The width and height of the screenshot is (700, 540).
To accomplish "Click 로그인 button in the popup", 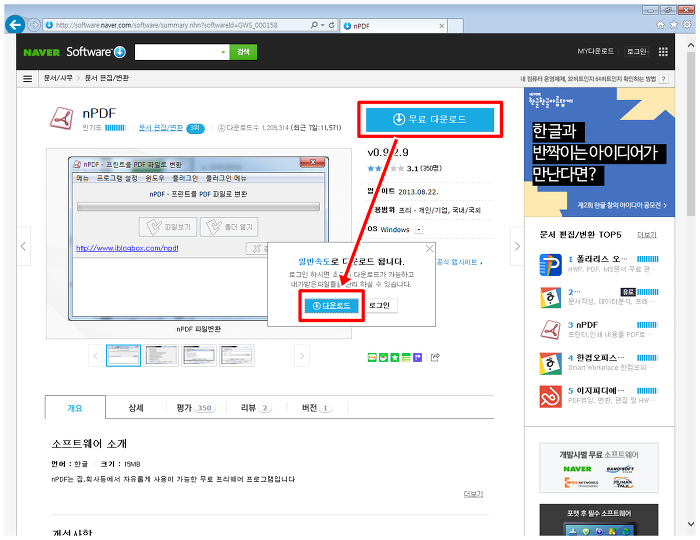I will pyautogui.click(x=379, y=306).
